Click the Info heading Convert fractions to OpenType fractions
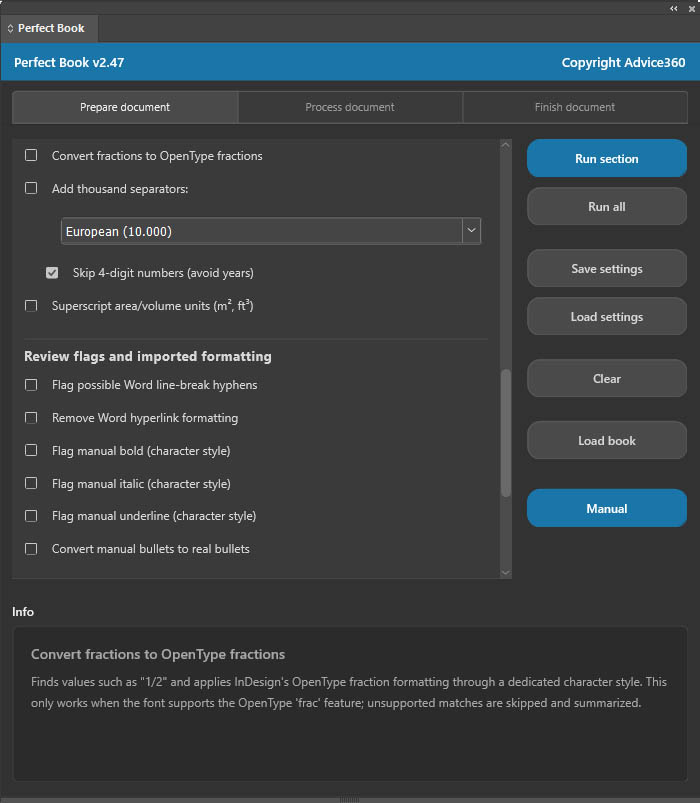 click(x=158, y=654)
